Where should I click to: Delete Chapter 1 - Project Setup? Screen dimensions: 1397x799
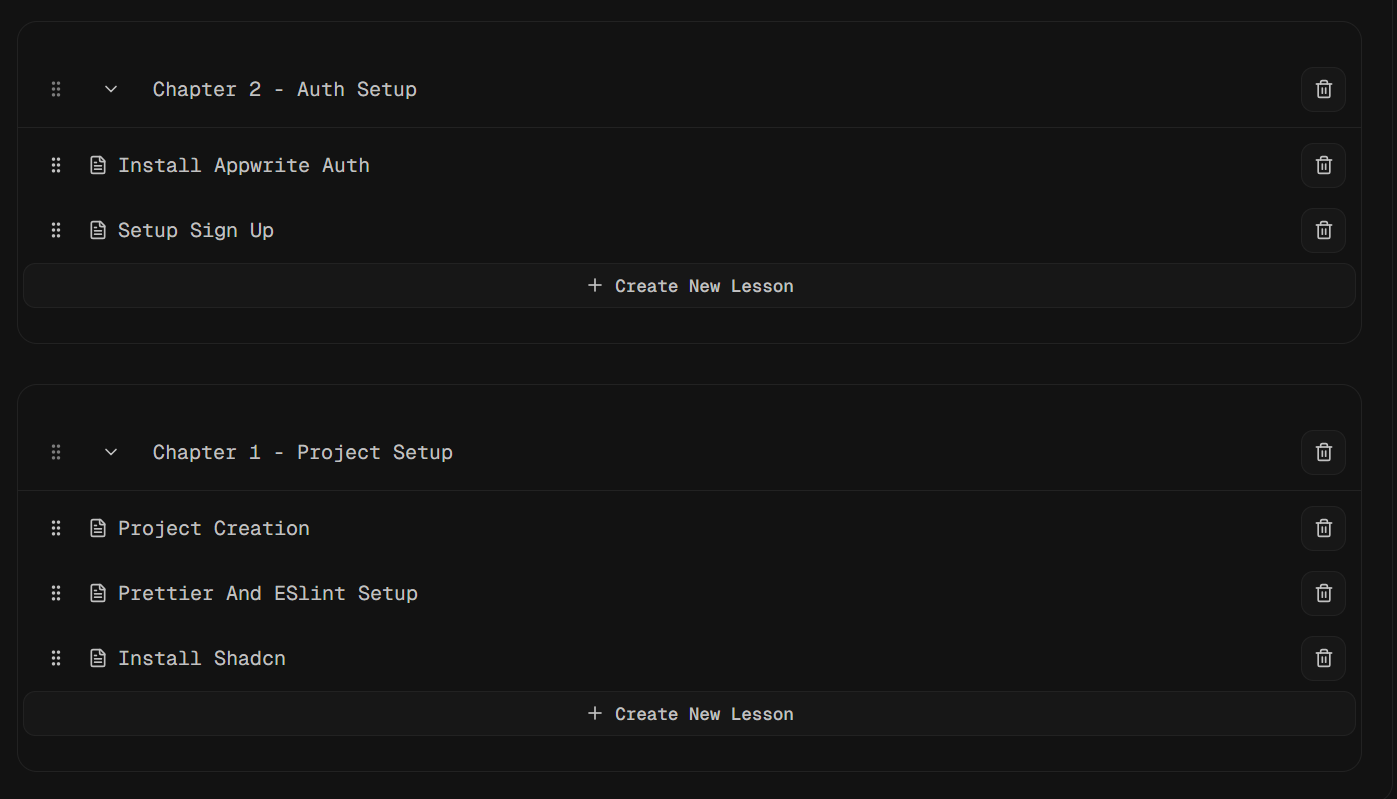click(x=1323, y=452)
